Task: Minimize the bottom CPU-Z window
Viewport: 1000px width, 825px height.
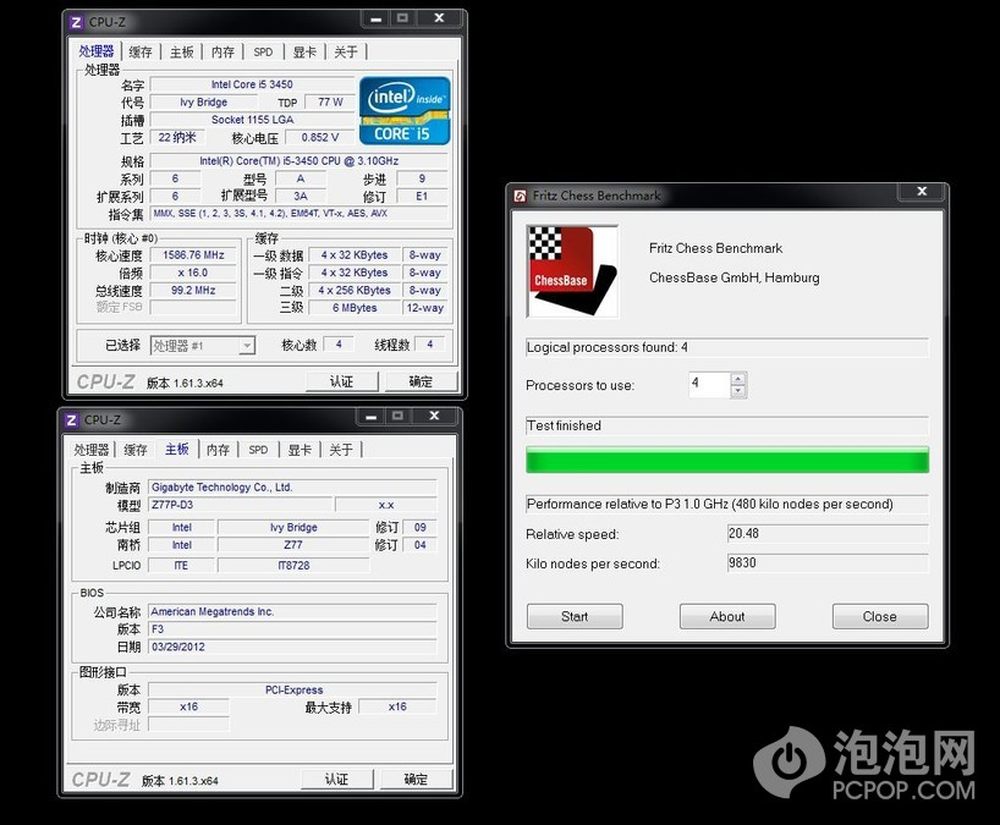Action: point(371,416)
